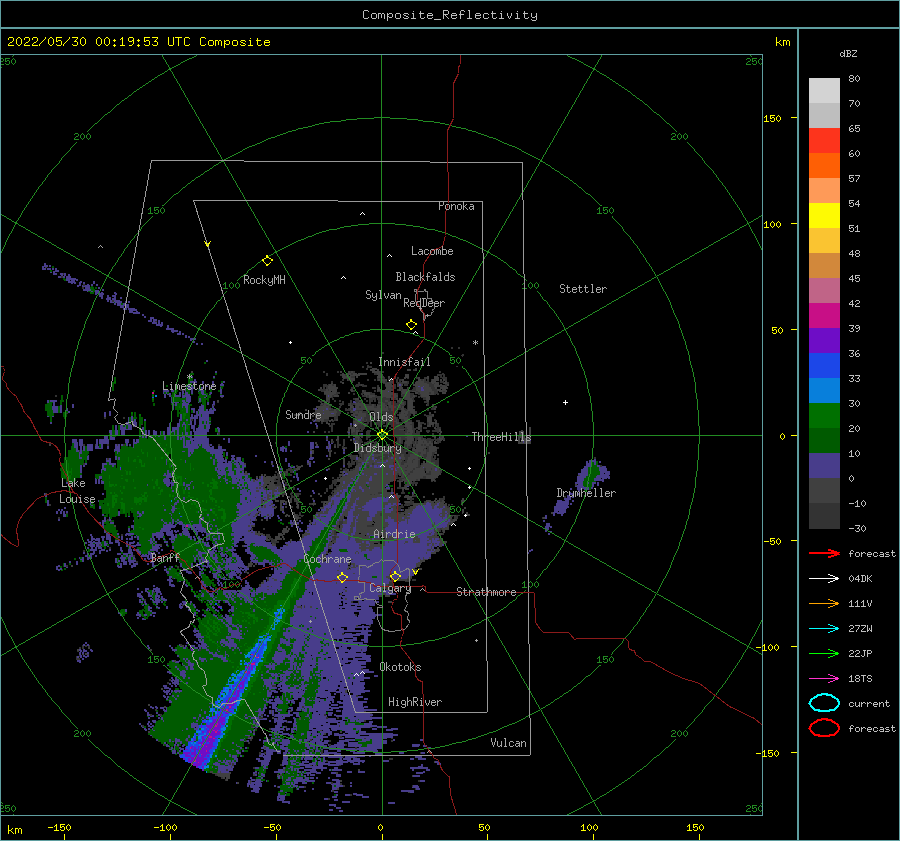Pick the magenta dBZ legend swatch

[824, 315]
